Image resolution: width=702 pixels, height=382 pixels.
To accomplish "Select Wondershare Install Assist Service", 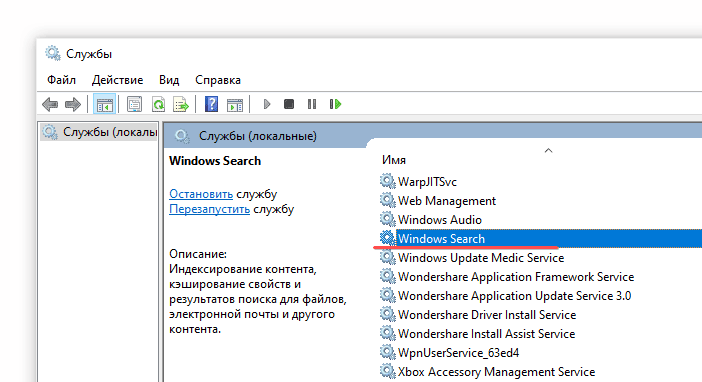I will pyautogui.click(x=486, y=334).
